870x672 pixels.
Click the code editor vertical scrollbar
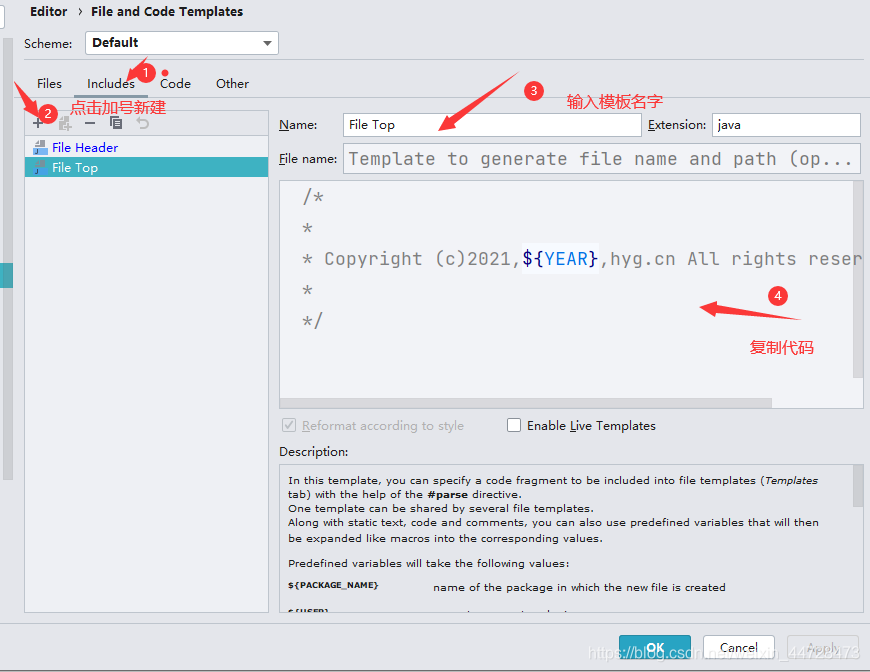tap(858, 280)
